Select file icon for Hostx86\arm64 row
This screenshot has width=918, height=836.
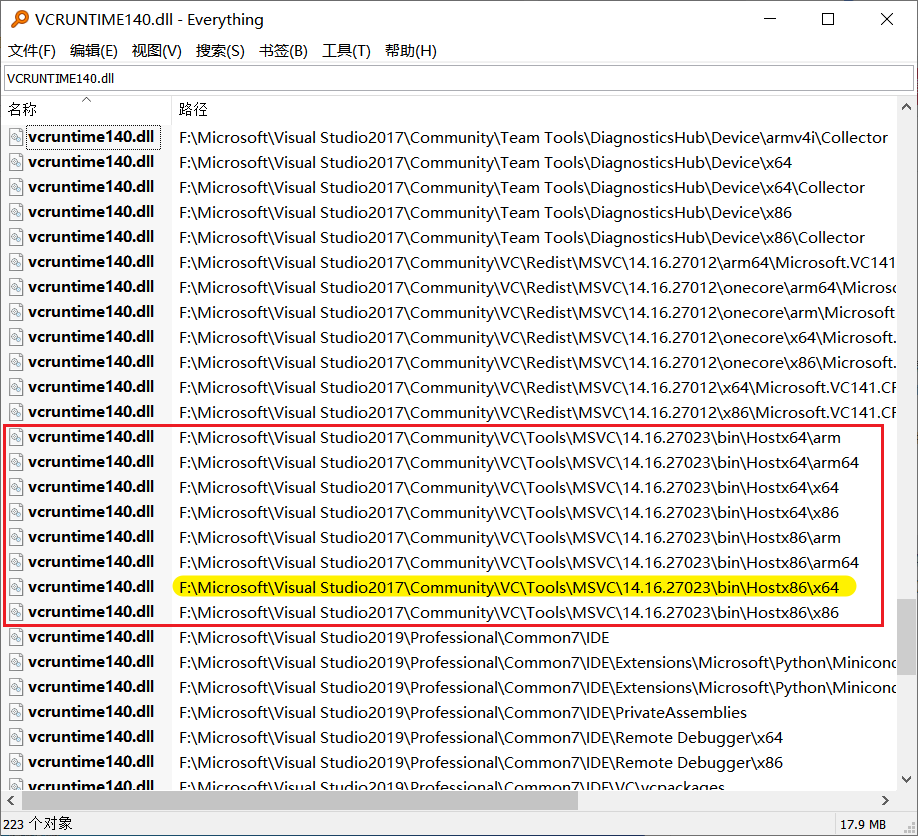(x=16, y=563)
